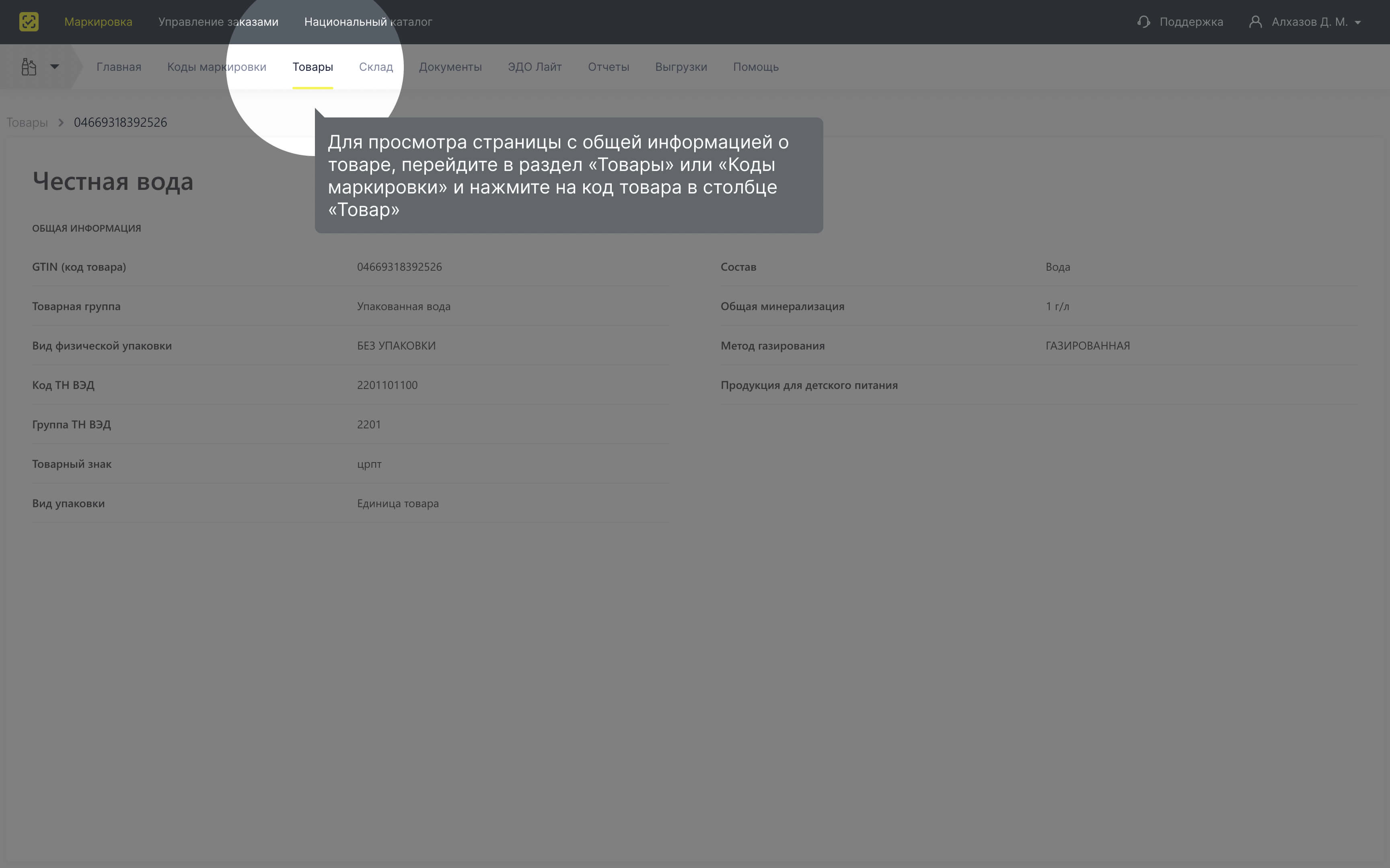The image size is (1390, 868).
Task: Click the Товарная группа label
Action: click(x=76, y=306)
